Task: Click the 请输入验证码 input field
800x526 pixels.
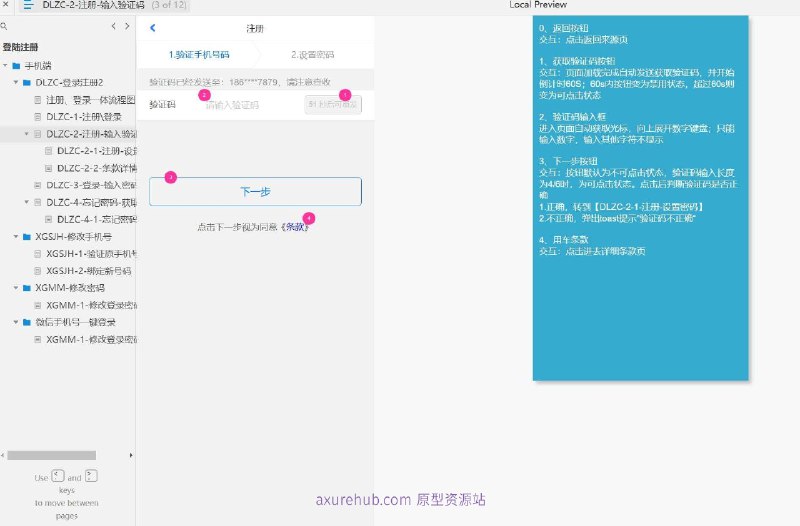Action: 232,105
